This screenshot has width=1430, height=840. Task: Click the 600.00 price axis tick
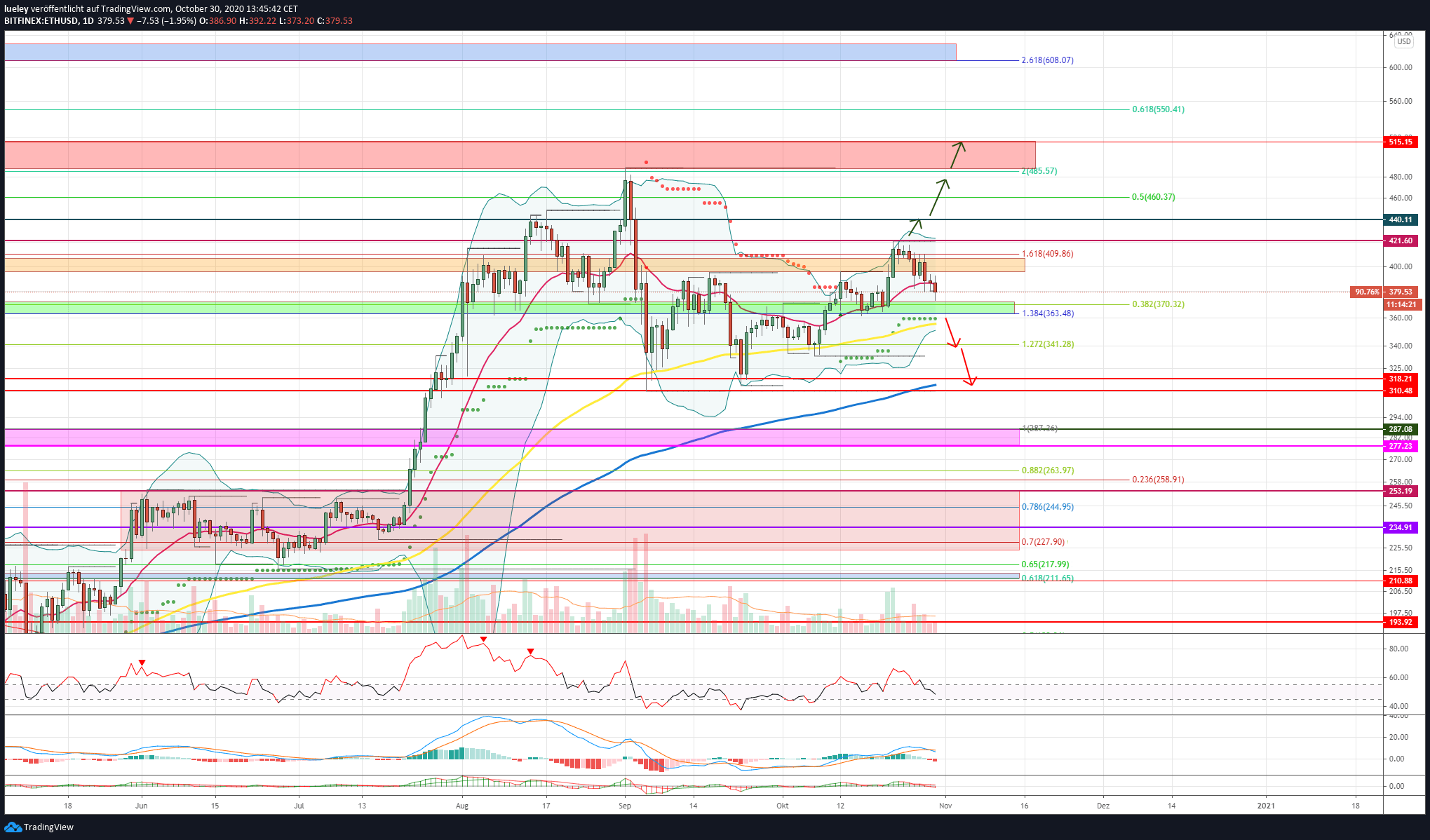coord(1401,67)
